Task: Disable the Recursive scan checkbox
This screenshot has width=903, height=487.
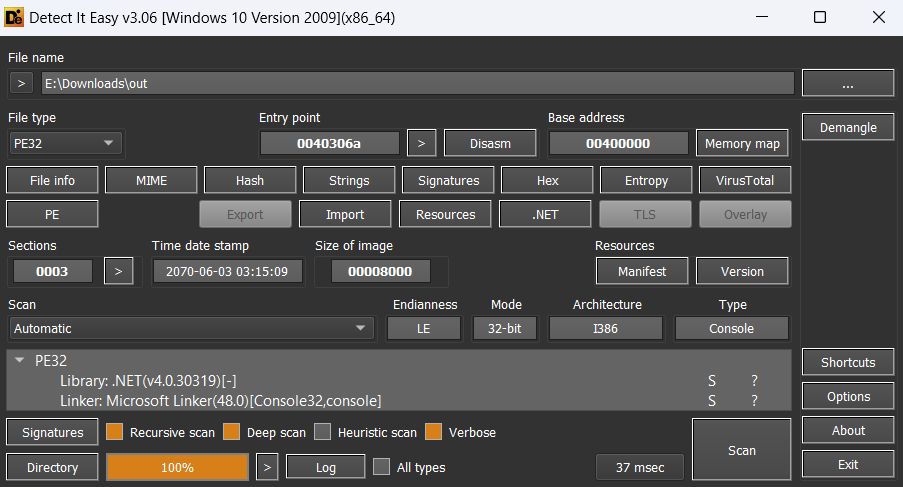Action: tap(114, 433)
